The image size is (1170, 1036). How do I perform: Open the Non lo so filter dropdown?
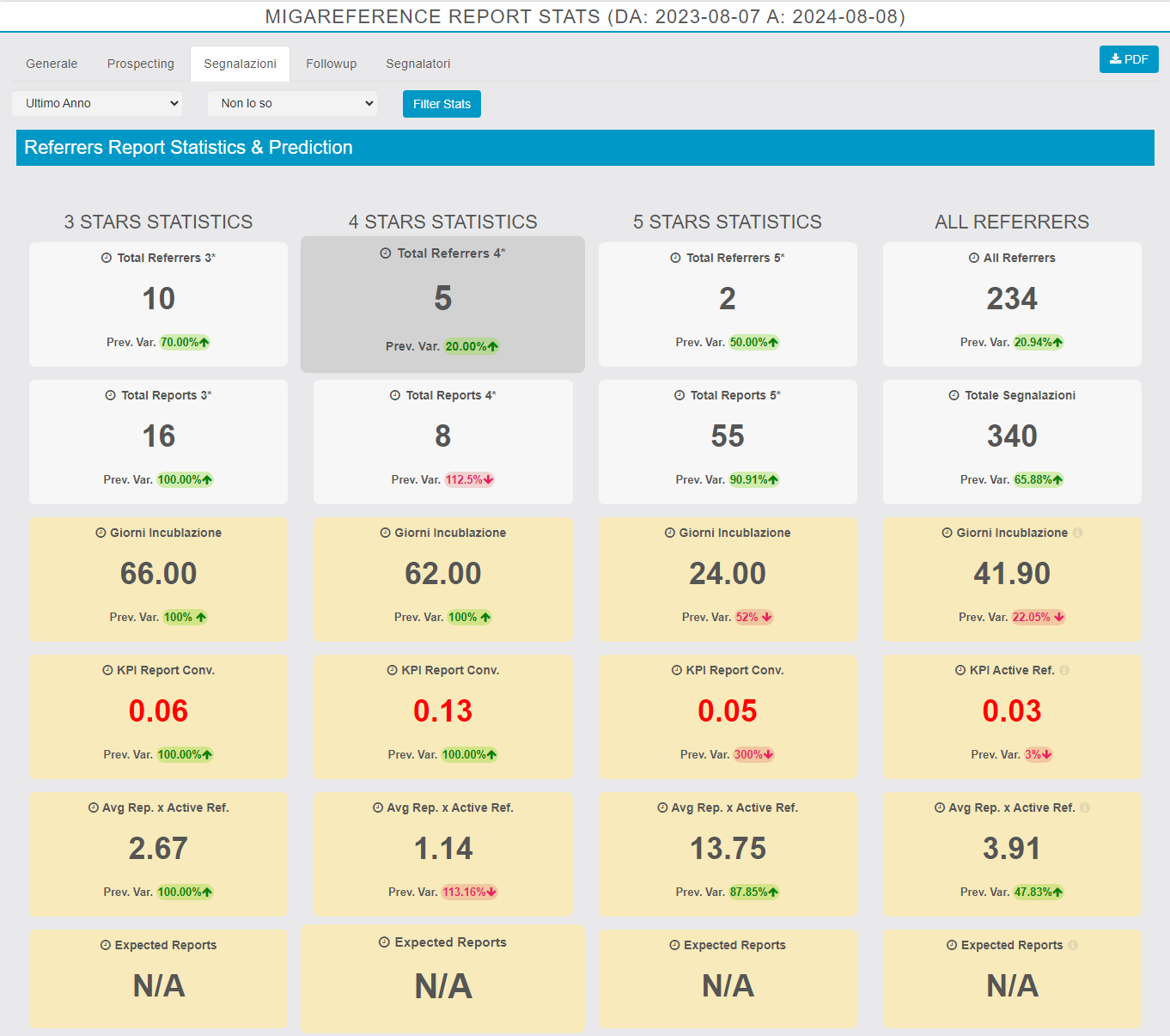pos(293,103)
